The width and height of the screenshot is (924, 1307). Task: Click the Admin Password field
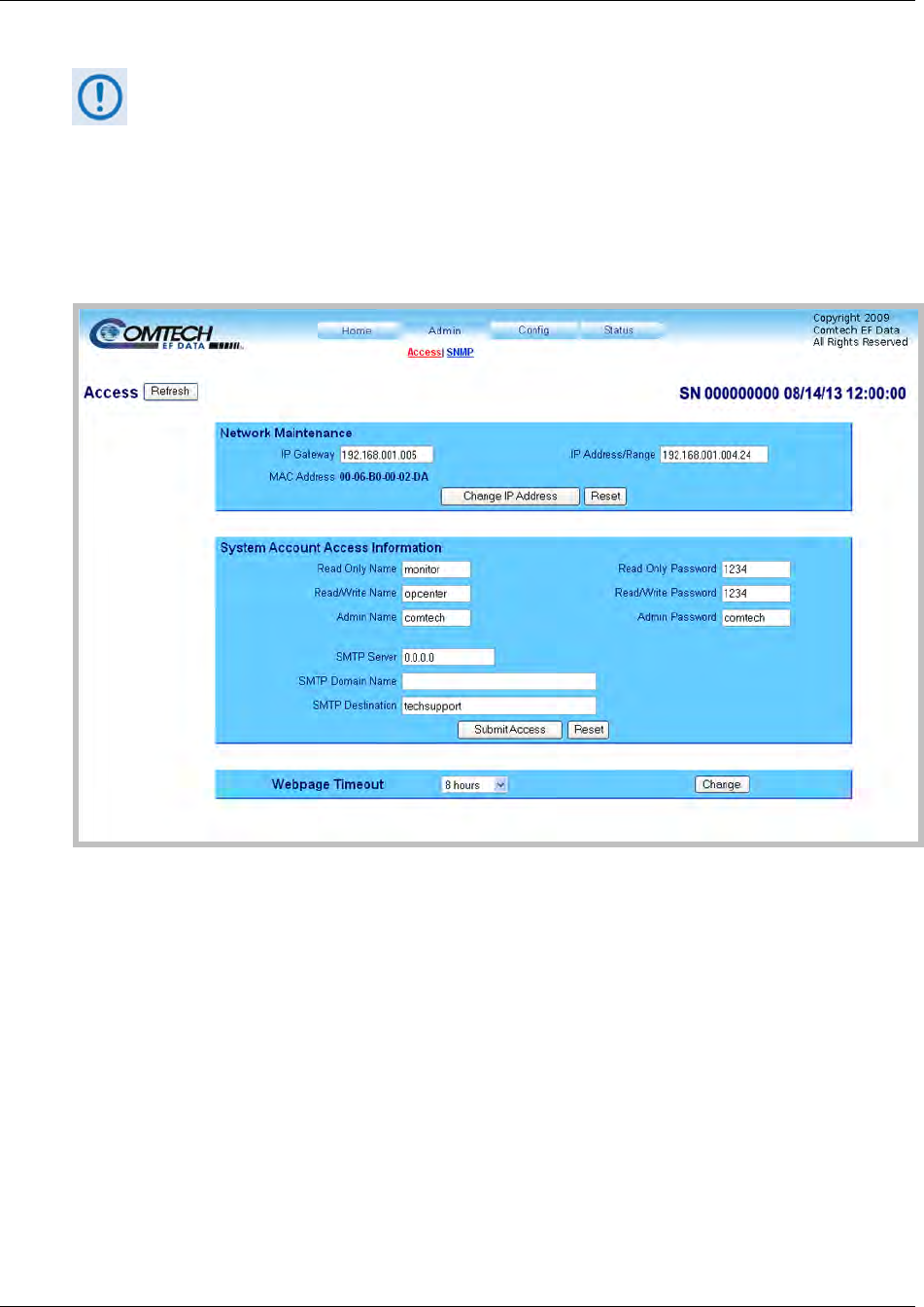point(756,618)
